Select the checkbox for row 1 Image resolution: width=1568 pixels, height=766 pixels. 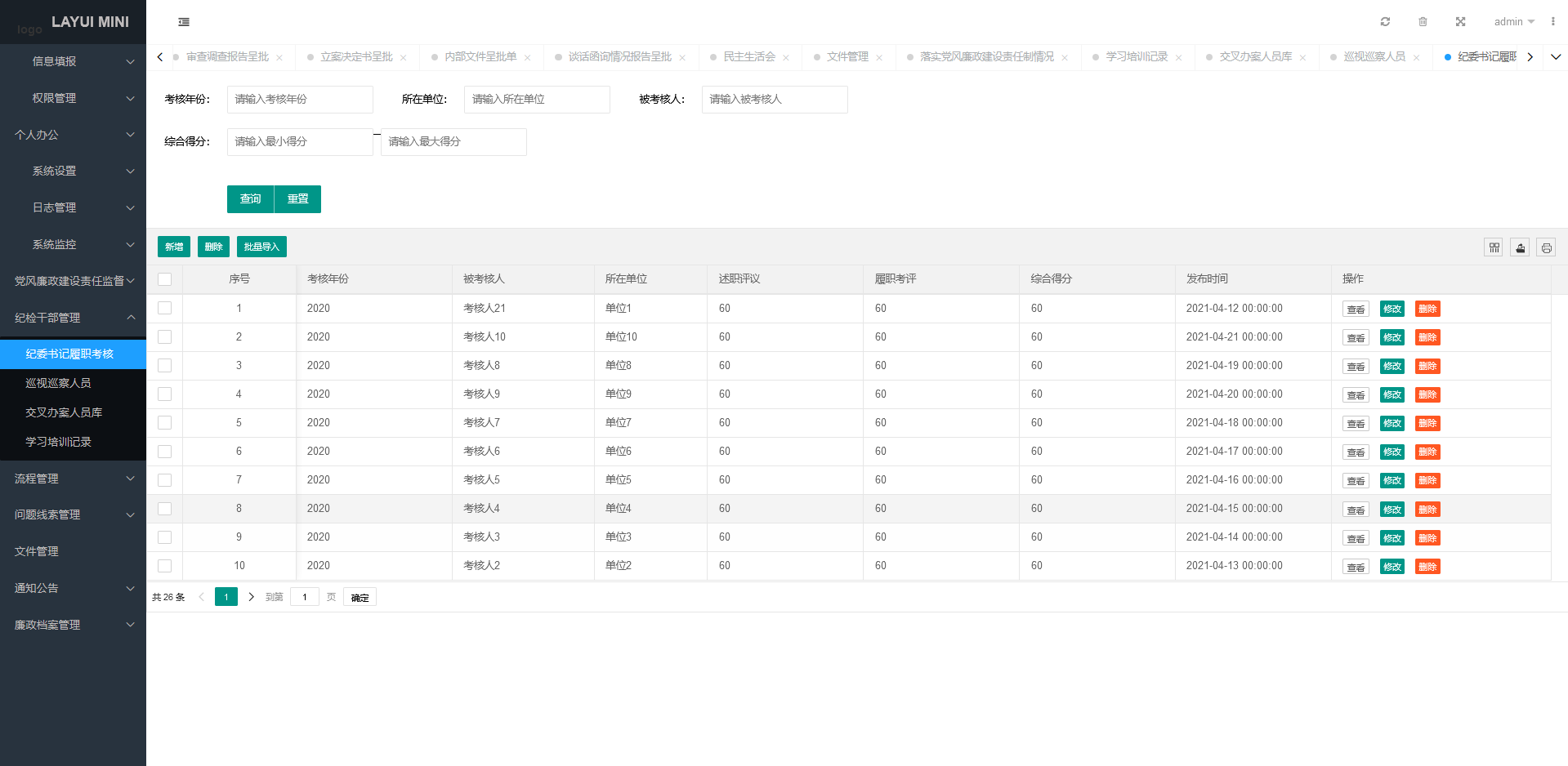(164, 308)
